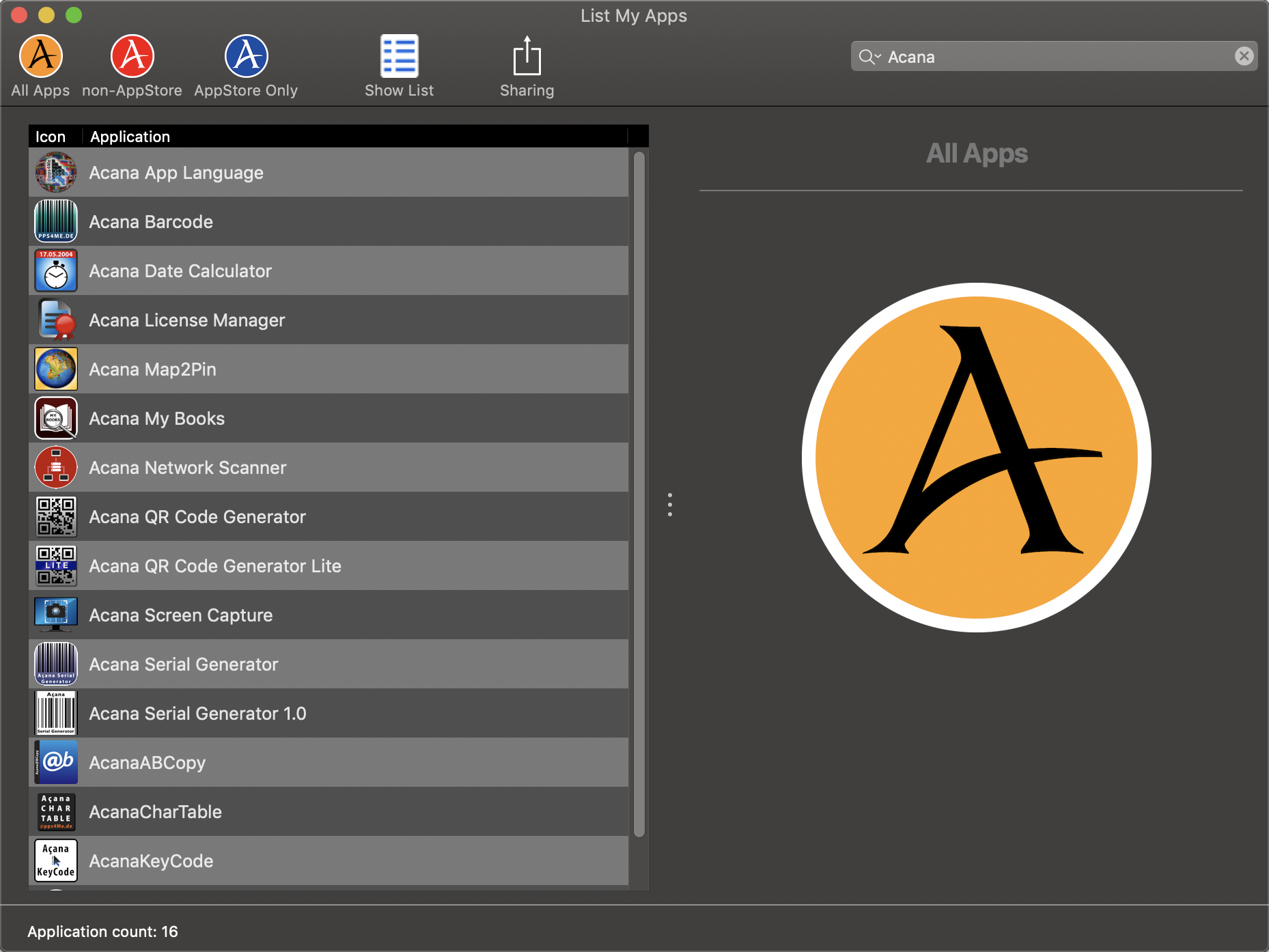
Task: Click the Acana Date Calculator icon
Action: 56,271
